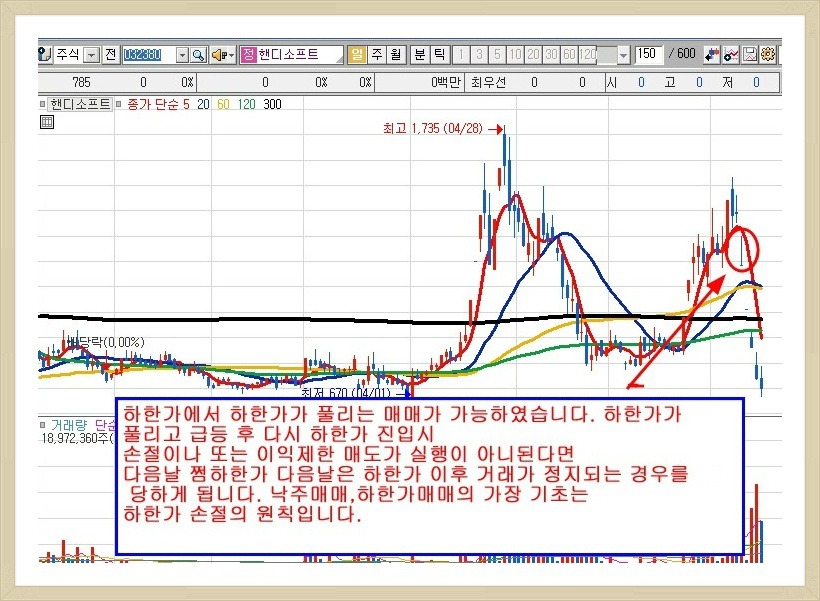
Task: Click the 핸디소프트 legend label button
Action: click(x=80, y=104)
